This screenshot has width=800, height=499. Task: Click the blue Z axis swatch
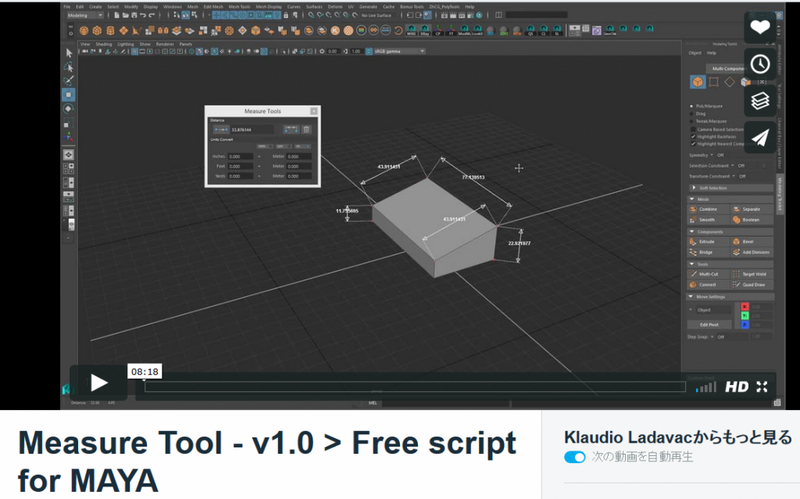[744, 325]
